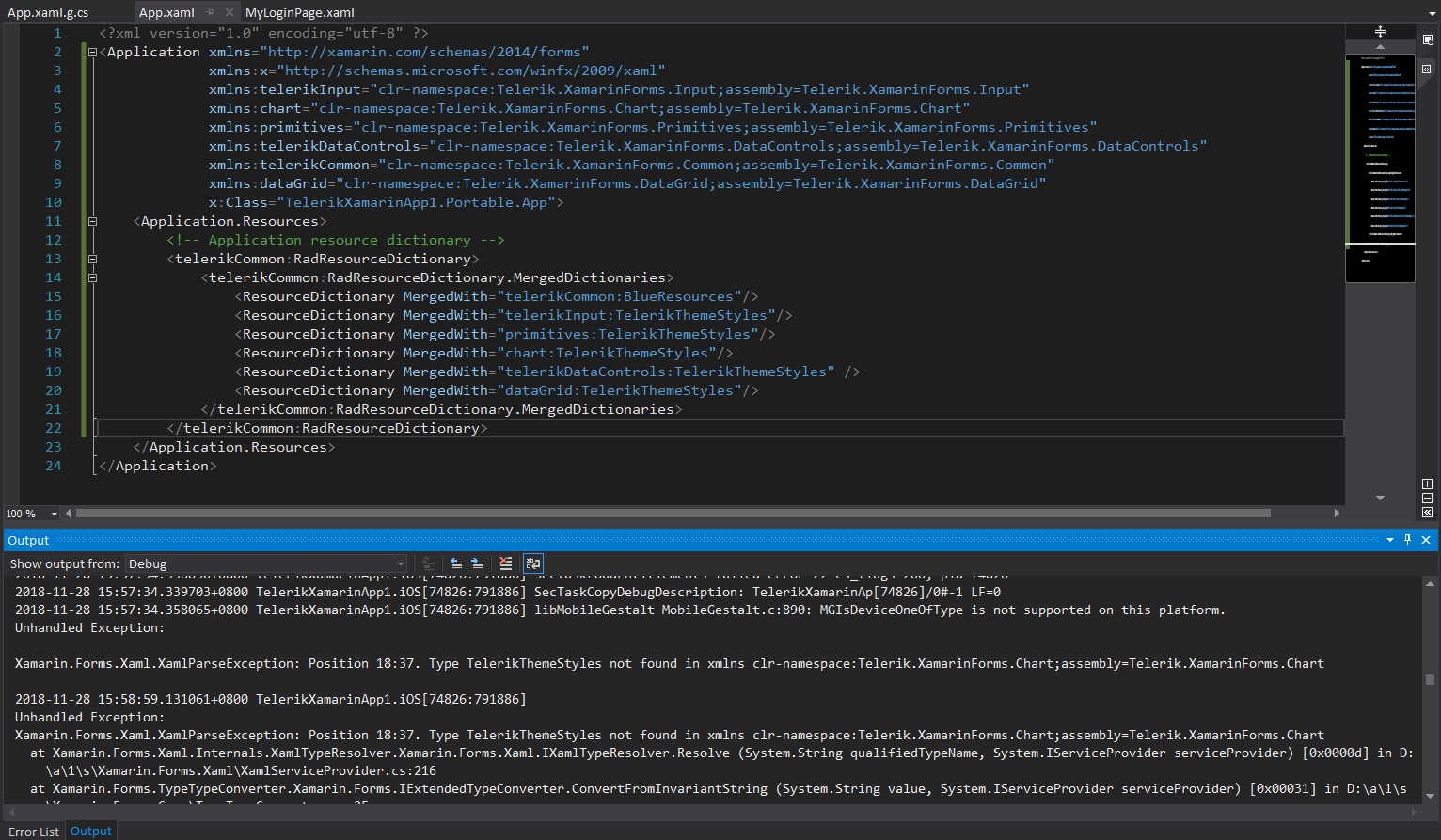
Task: Open the Output window options dropdown
Action: point(1390,540)
